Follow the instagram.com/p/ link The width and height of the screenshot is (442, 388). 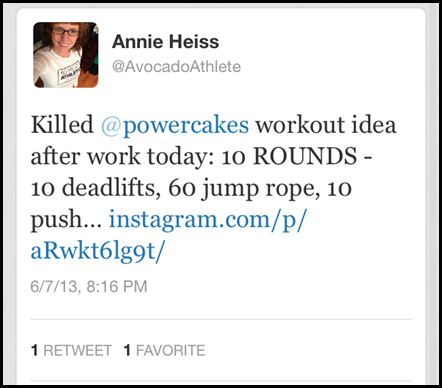(208, 220)
